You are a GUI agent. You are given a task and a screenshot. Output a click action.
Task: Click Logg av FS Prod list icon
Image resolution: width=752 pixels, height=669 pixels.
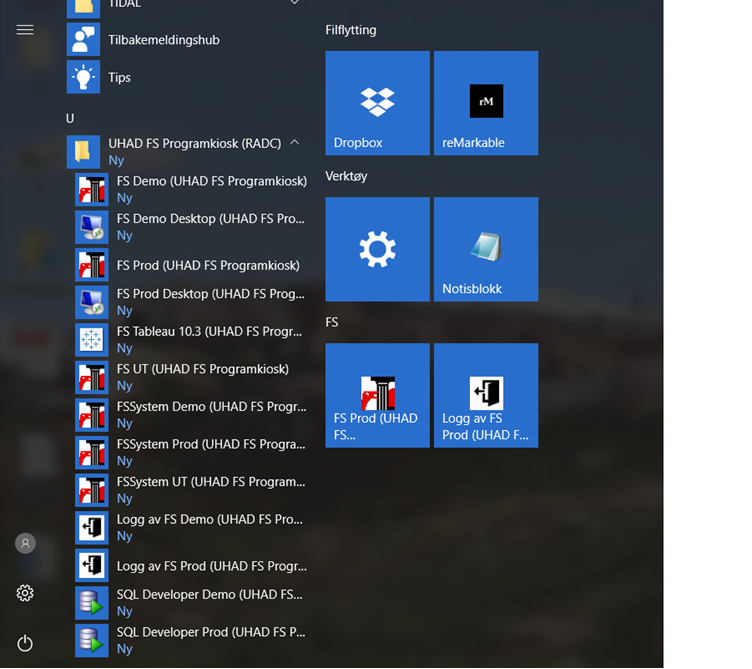pos(92,565)
